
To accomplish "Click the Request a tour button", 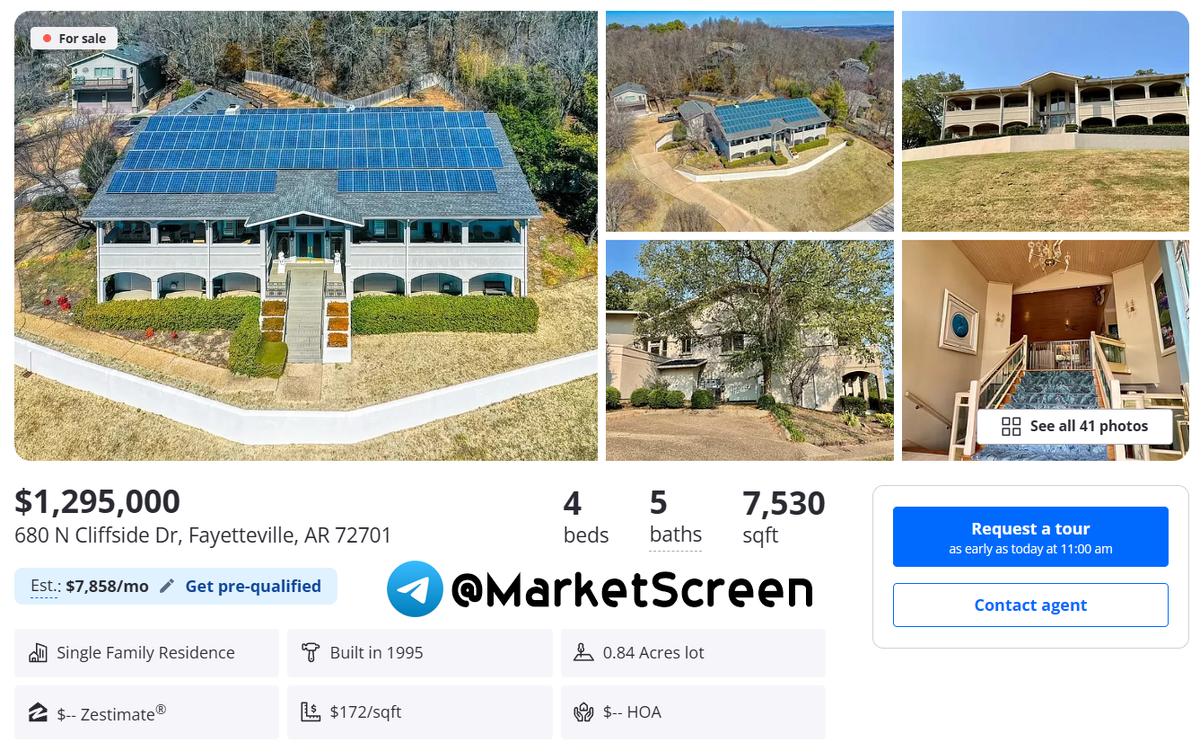I will point(1030,537).
